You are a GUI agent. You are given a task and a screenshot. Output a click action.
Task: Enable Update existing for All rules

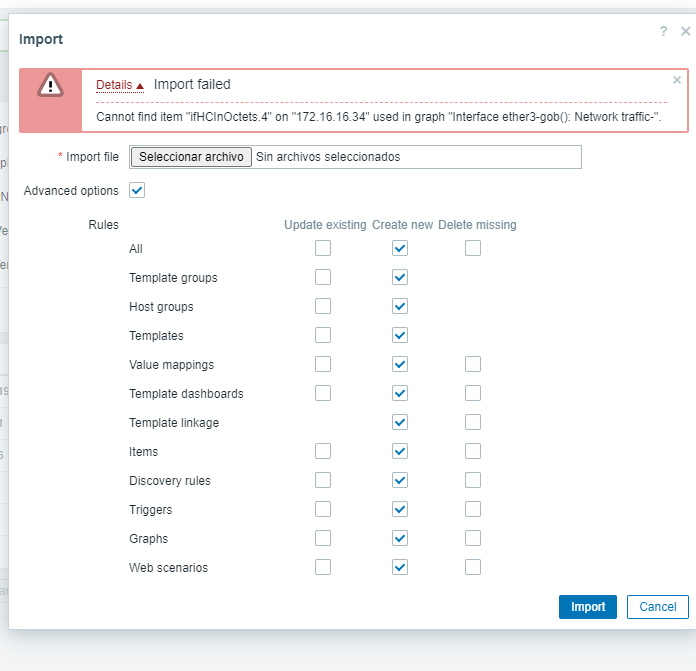point(323,248)
